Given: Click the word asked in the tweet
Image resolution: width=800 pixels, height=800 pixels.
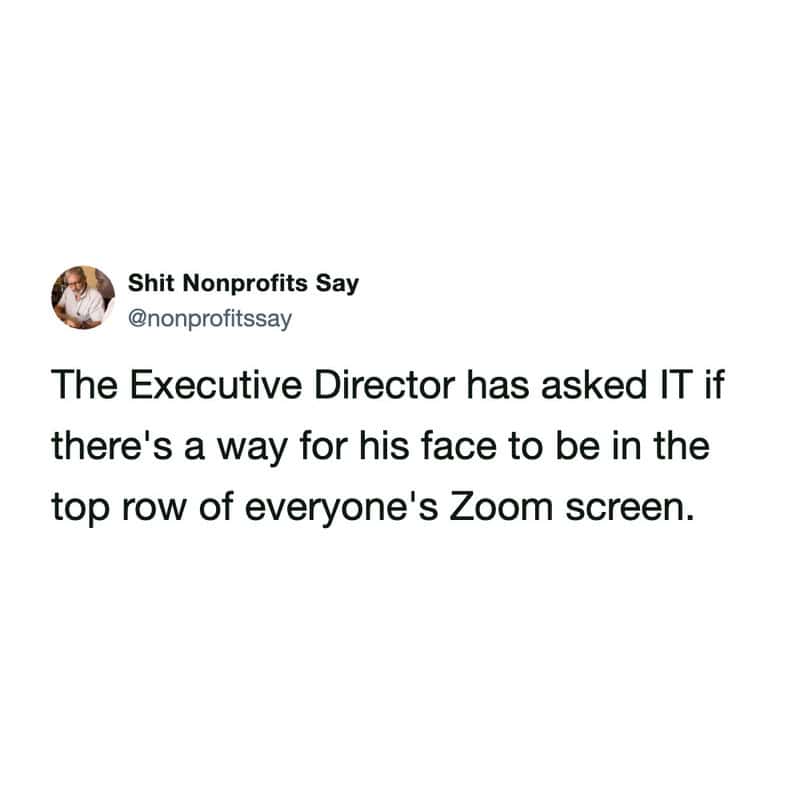Looking at the screenshot, I should (594, 385).
